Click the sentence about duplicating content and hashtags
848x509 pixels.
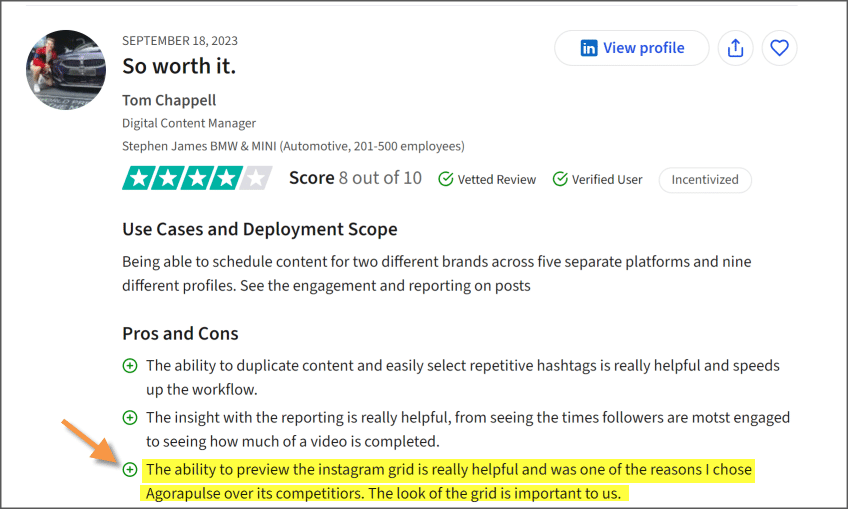tap(462, 377)
